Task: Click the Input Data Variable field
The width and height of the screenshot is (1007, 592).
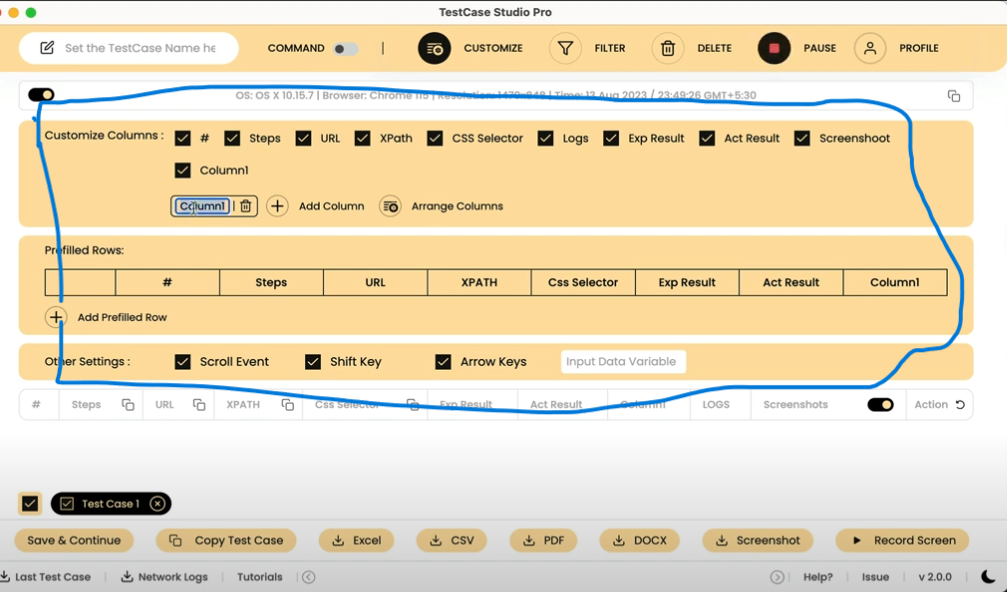Action: pos(623,361)
